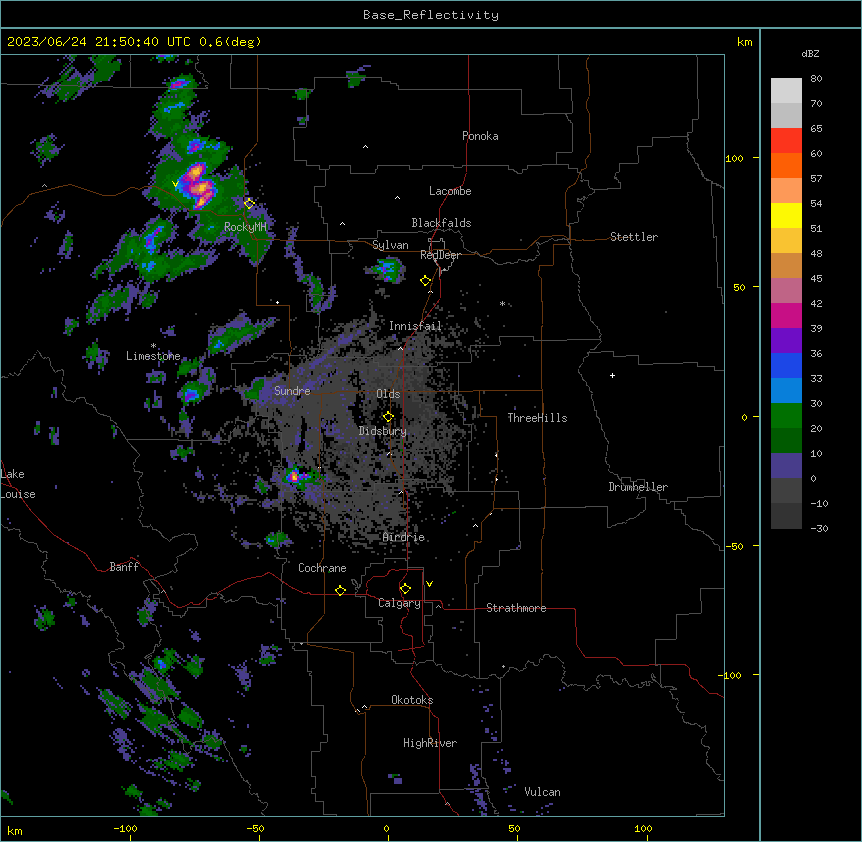Select the yellow 51–54 dBZ legend color

pos(786,215)
